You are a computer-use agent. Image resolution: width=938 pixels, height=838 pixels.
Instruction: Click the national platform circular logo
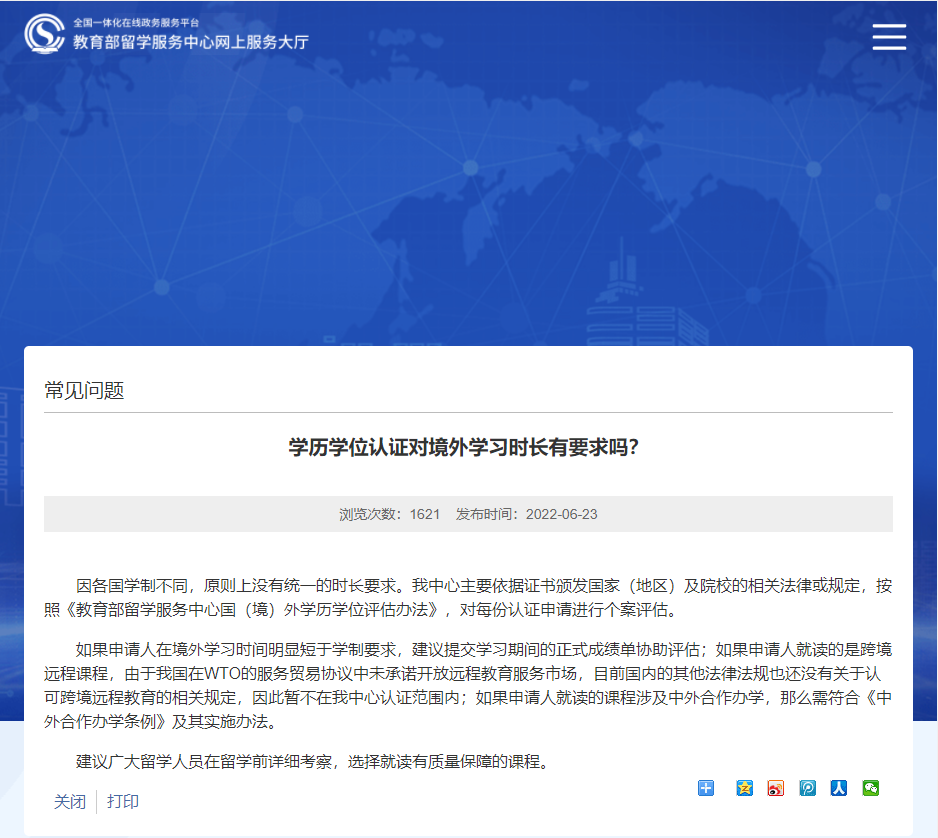click(44, 33)
